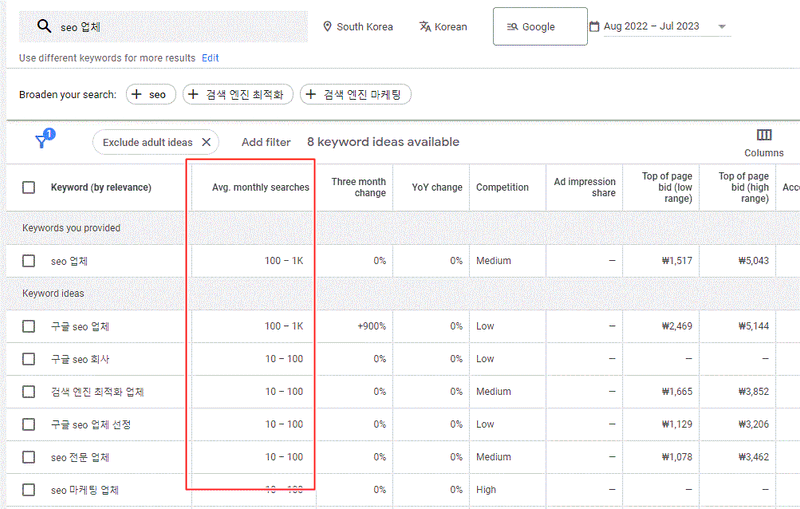Image resolution: width=800 pixels, height=509 pixels.
Task: Click the 구글 seo 업체 선정 keyword text
Action: (91, 424)
